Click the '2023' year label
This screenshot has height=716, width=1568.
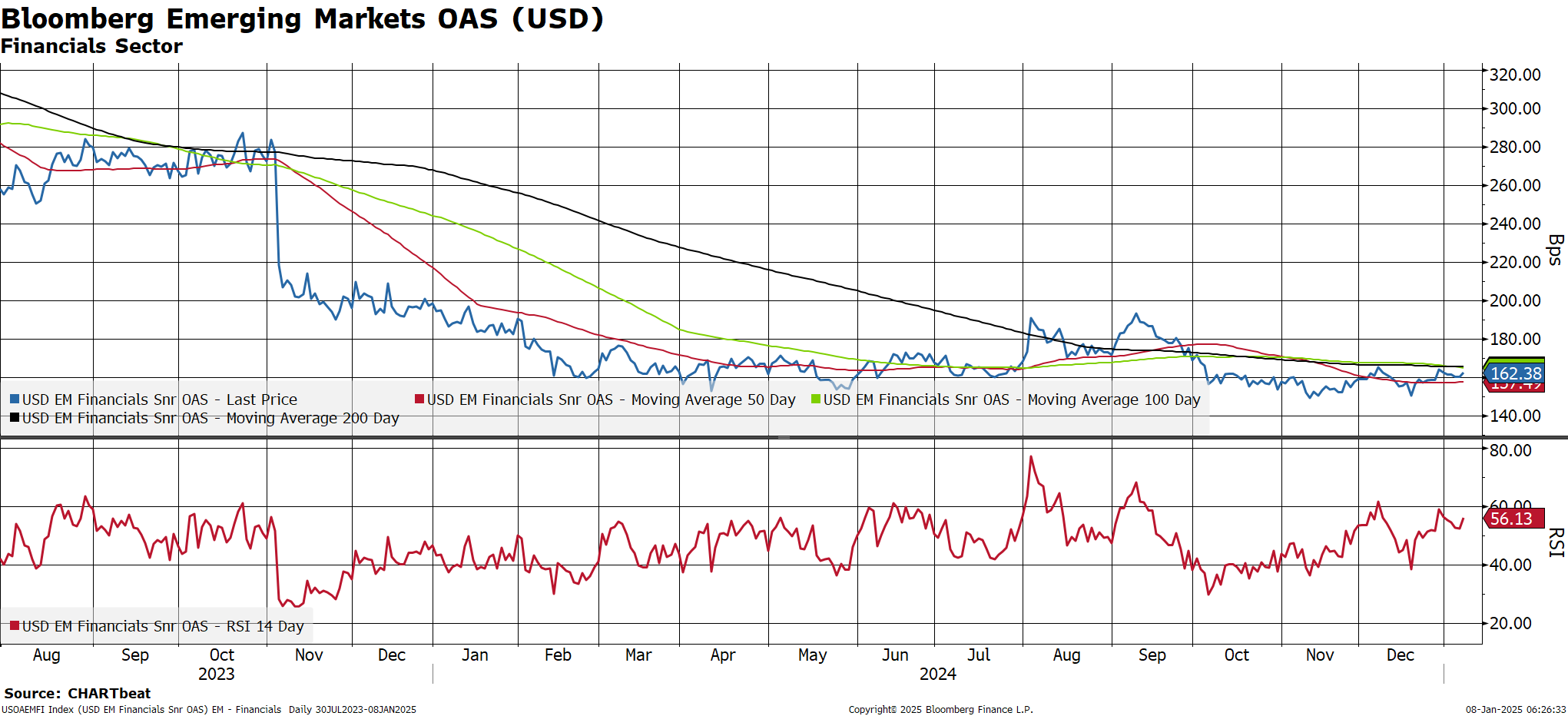click(217, 674)
